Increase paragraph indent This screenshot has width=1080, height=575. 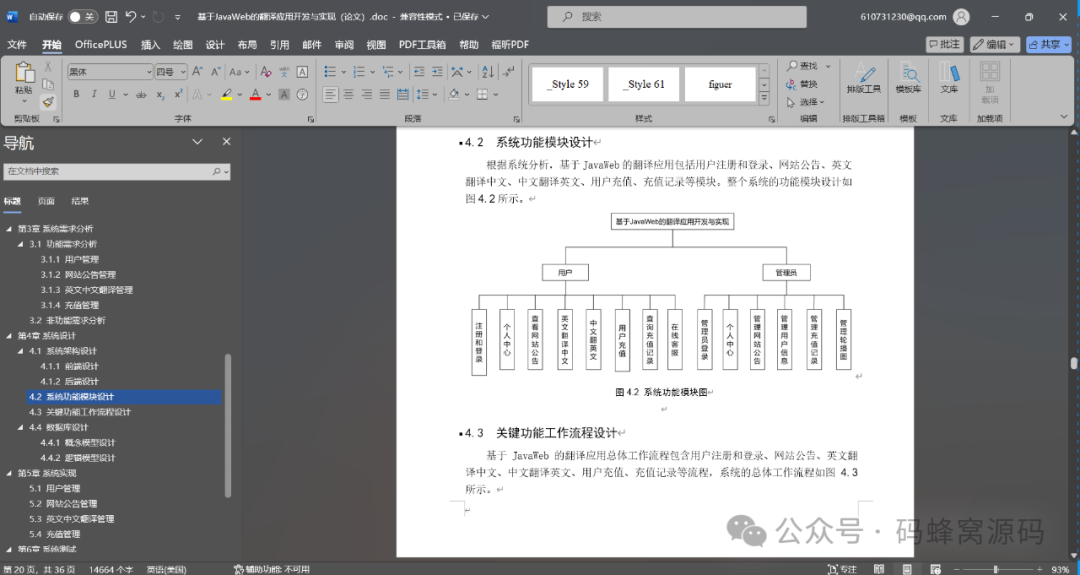coord(437,72)
